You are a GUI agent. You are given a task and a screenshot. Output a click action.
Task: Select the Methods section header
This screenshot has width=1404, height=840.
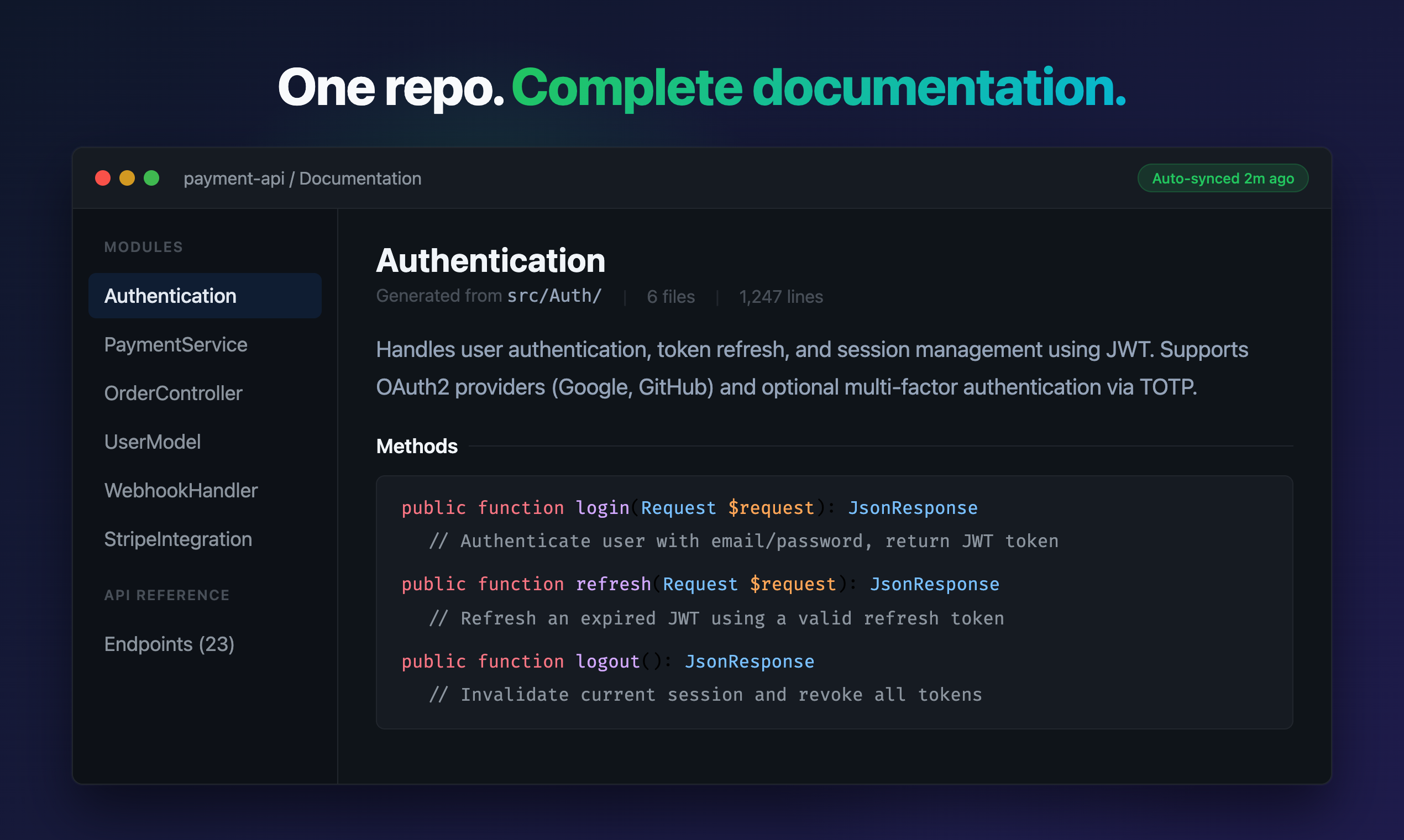click(417, 446)
